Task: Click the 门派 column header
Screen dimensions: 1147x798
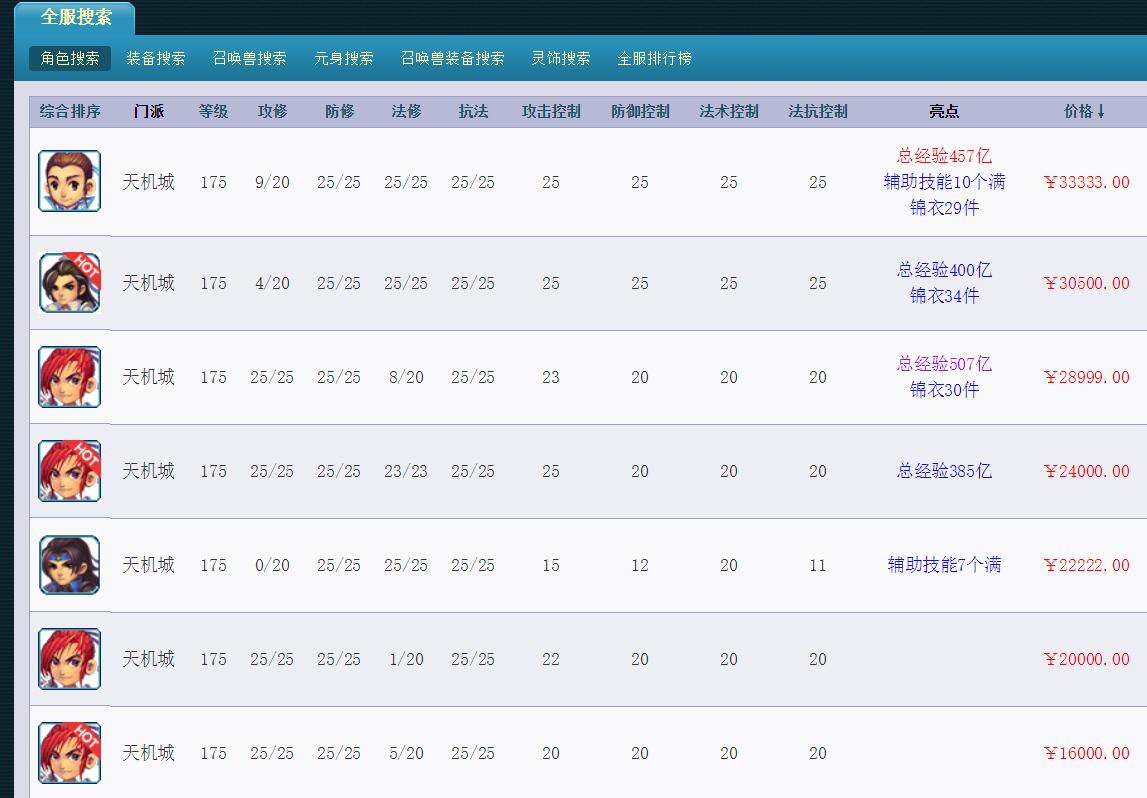Action: [149, 111]
